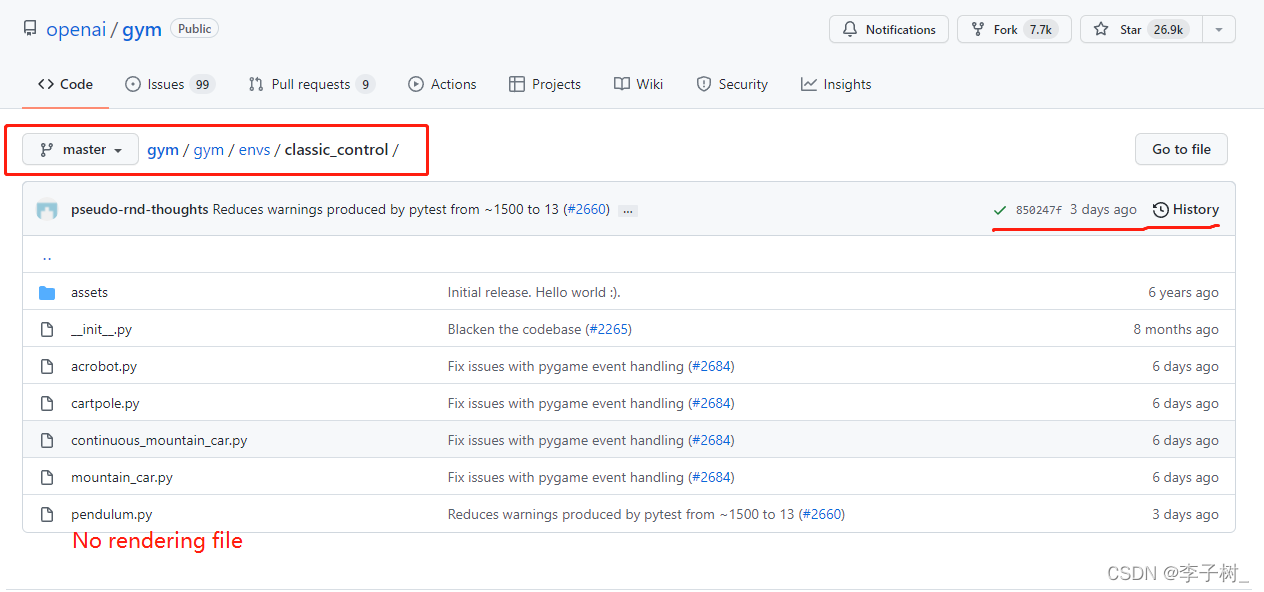The width and height of the screenshot is (1264, 592).
Task: Open the assets folder
Action: (x=89, y=292)
